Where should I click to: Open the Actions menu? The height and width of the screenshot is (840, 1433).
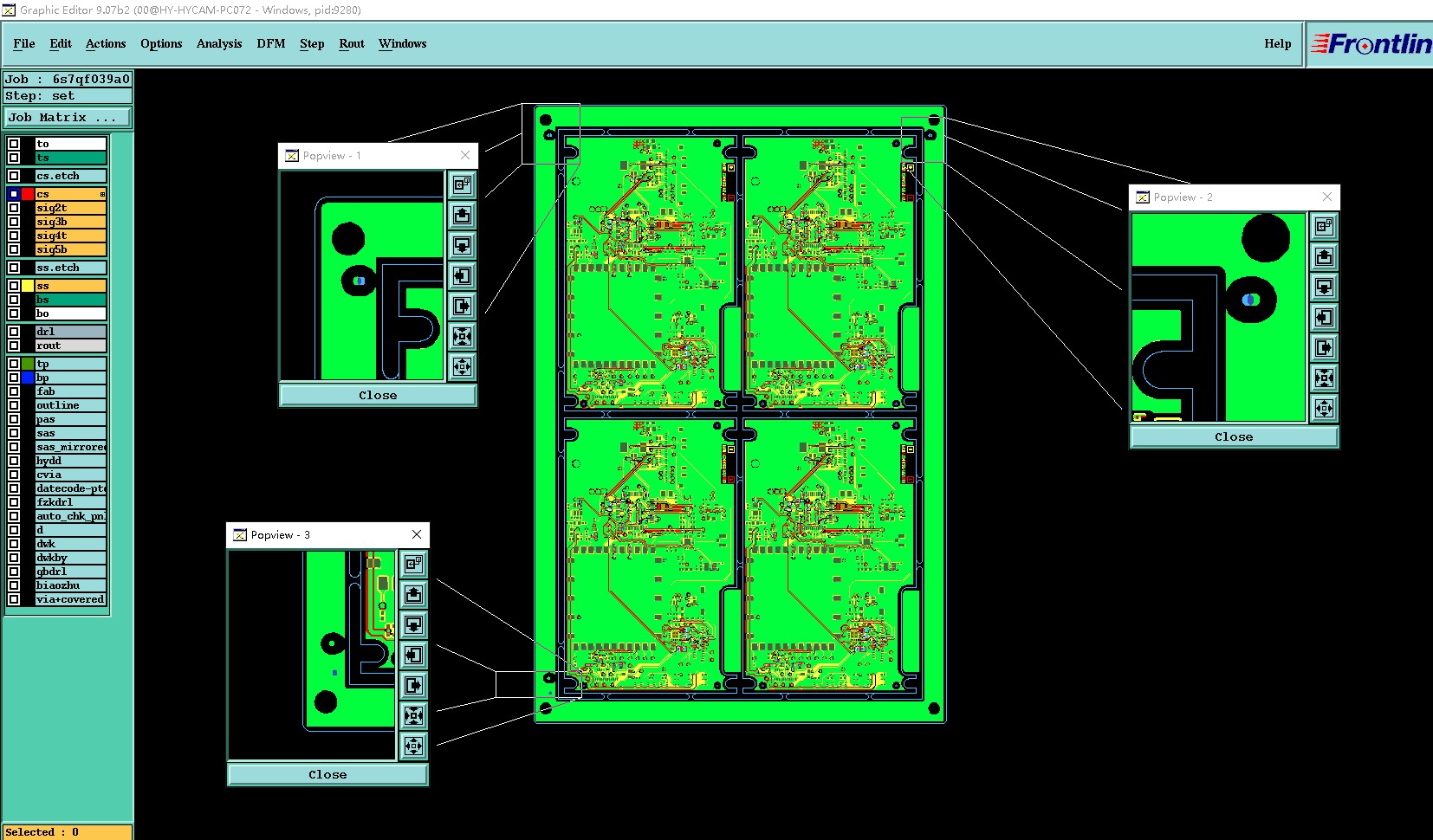coord(106,43)
